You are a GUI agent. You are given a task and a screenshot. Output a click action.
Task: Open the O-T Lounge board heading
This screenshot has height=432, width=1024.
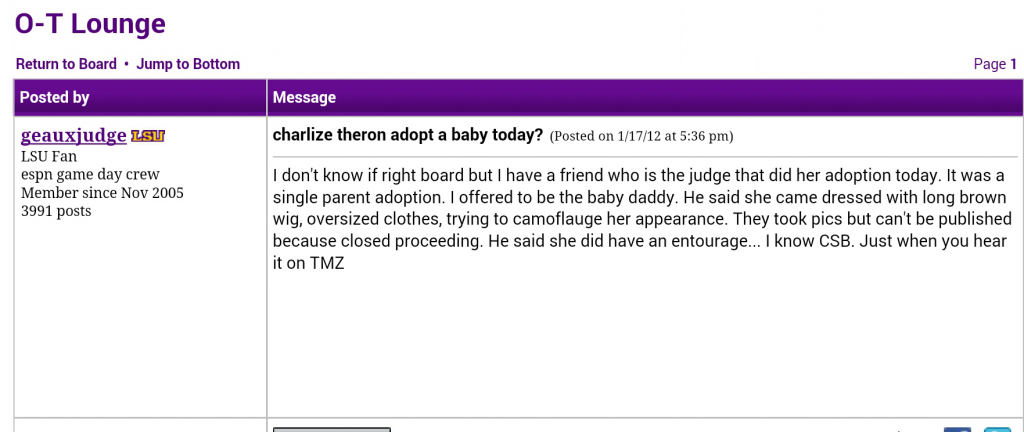click(x=90, y=24)
